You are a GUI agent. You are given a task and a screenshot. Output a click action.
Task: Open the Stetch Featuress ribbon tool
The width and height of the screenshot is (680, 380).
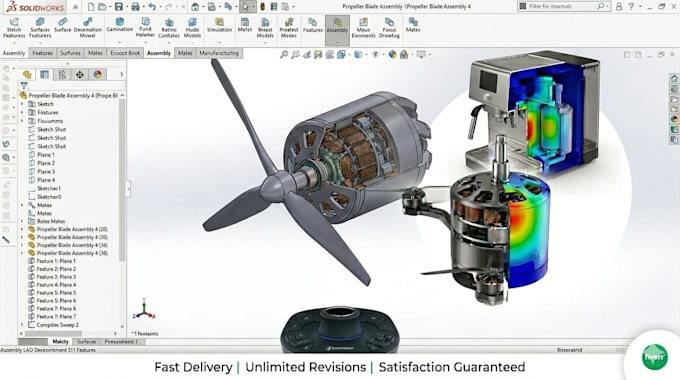pos(14,28)
